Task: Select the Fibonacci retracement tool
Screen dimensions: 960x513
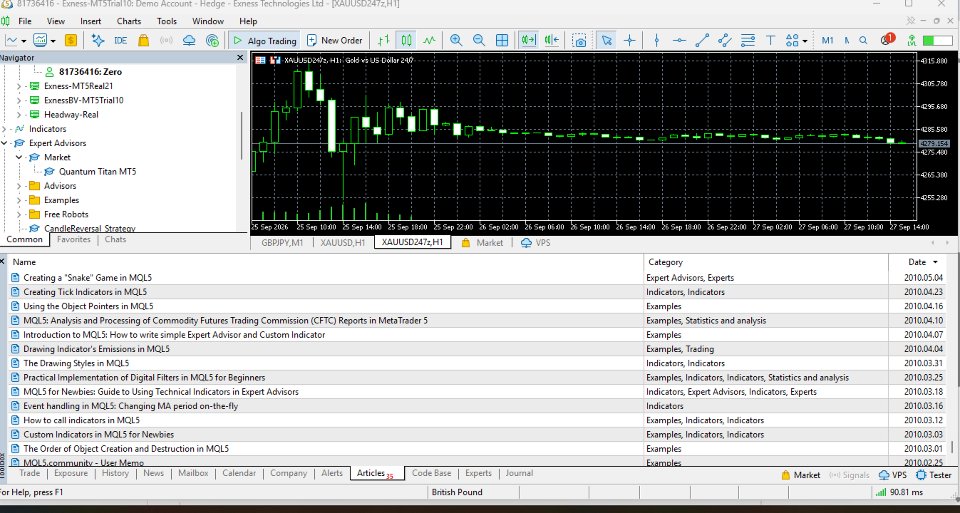Action: [748, 40]
